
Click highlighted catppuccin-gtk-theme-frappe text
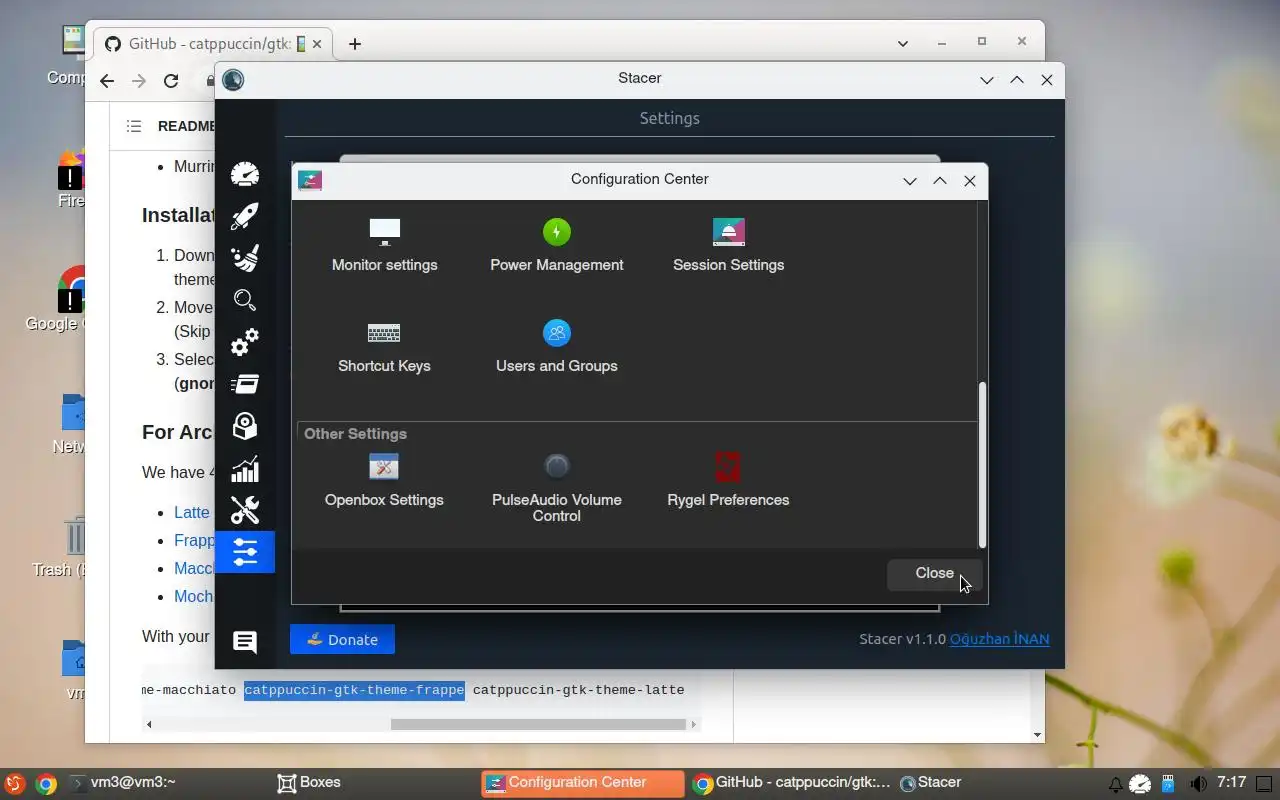pos(354,690)
